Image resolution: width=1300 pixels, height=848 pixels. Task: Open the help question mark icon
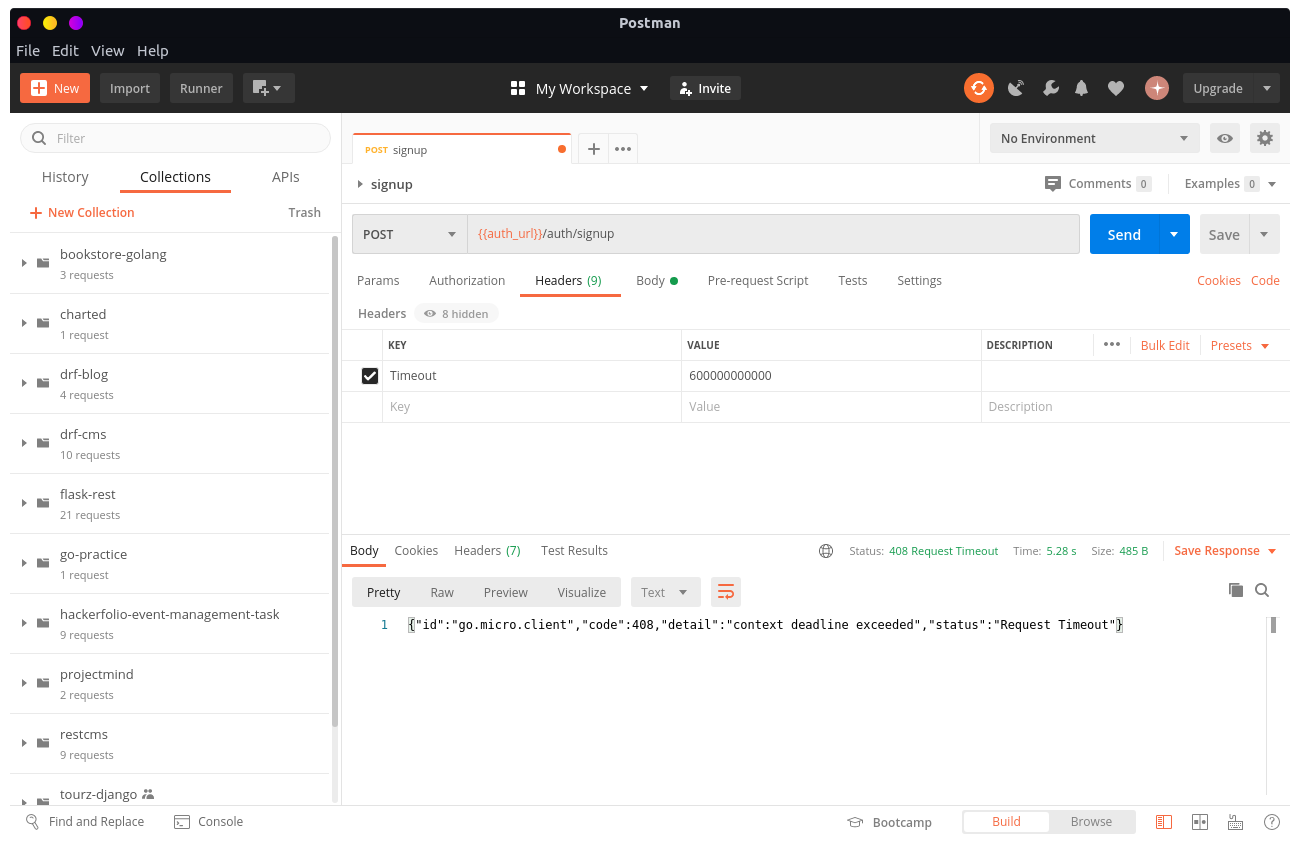[1272, 822]
